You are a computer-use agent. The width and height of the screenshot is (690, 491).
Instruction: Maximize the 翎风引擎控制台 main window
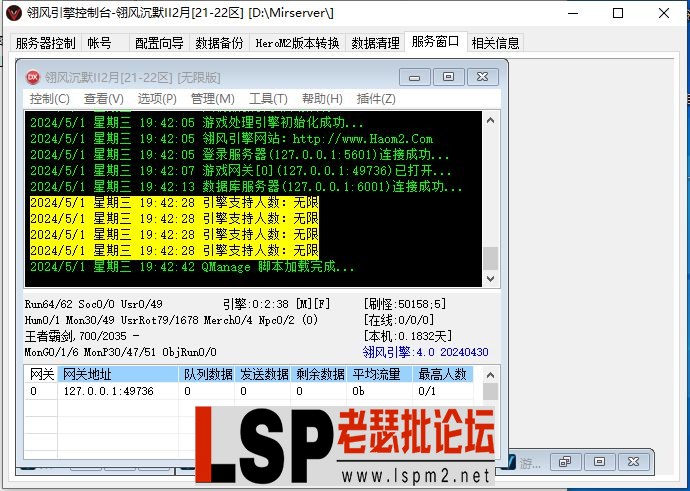point(618,13)
